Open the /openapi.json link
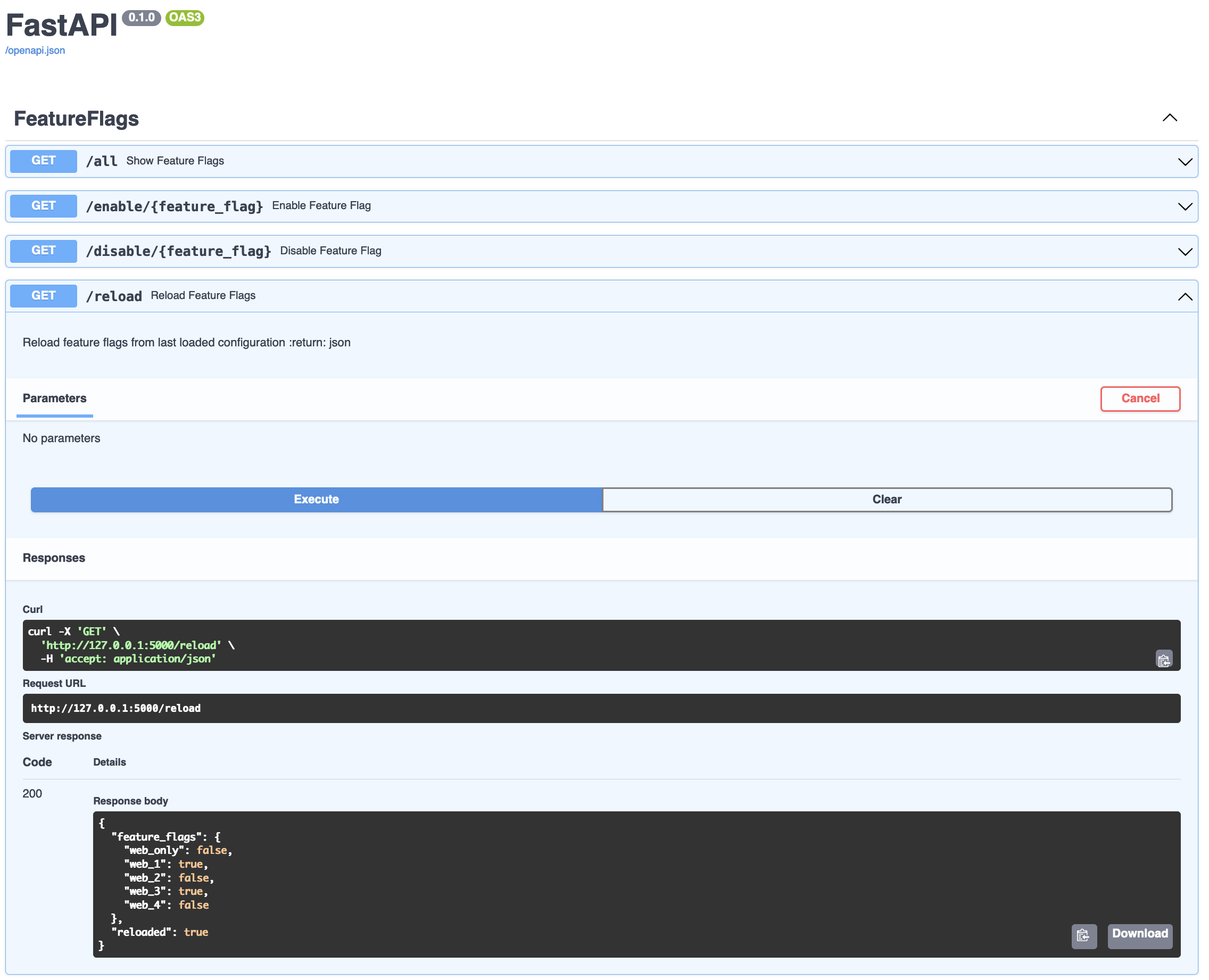This screenshot has height=980, width=1209. point(35,50)
